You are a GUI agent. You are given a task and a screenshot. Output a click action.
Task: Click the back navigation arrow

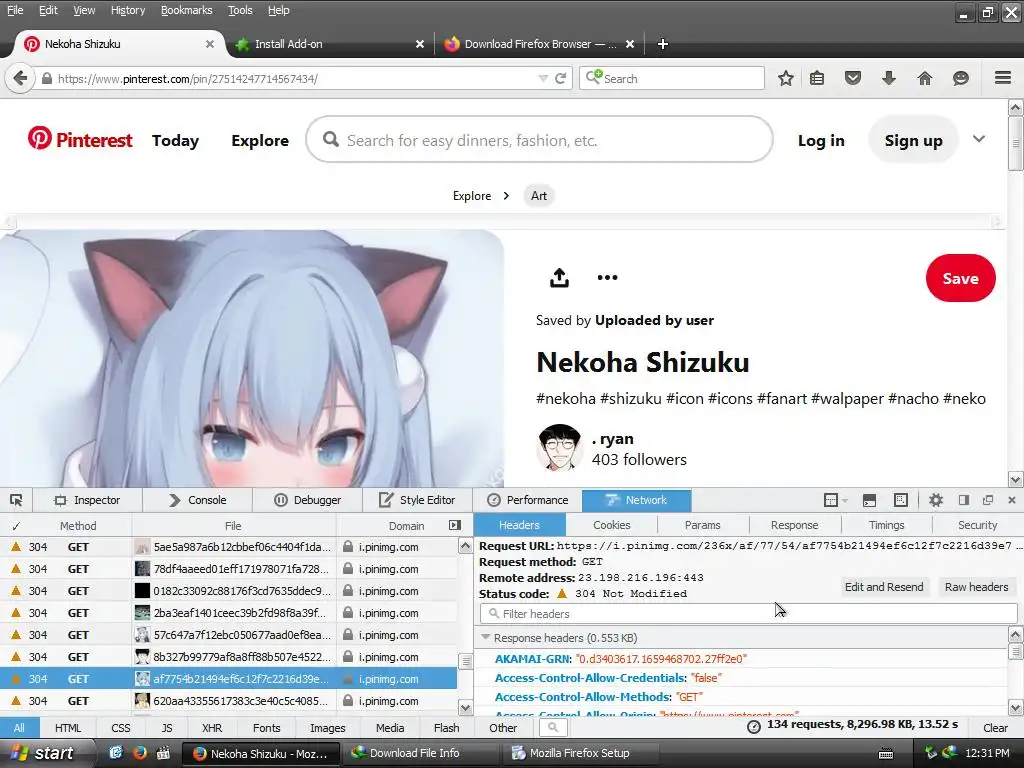point(20,78)
